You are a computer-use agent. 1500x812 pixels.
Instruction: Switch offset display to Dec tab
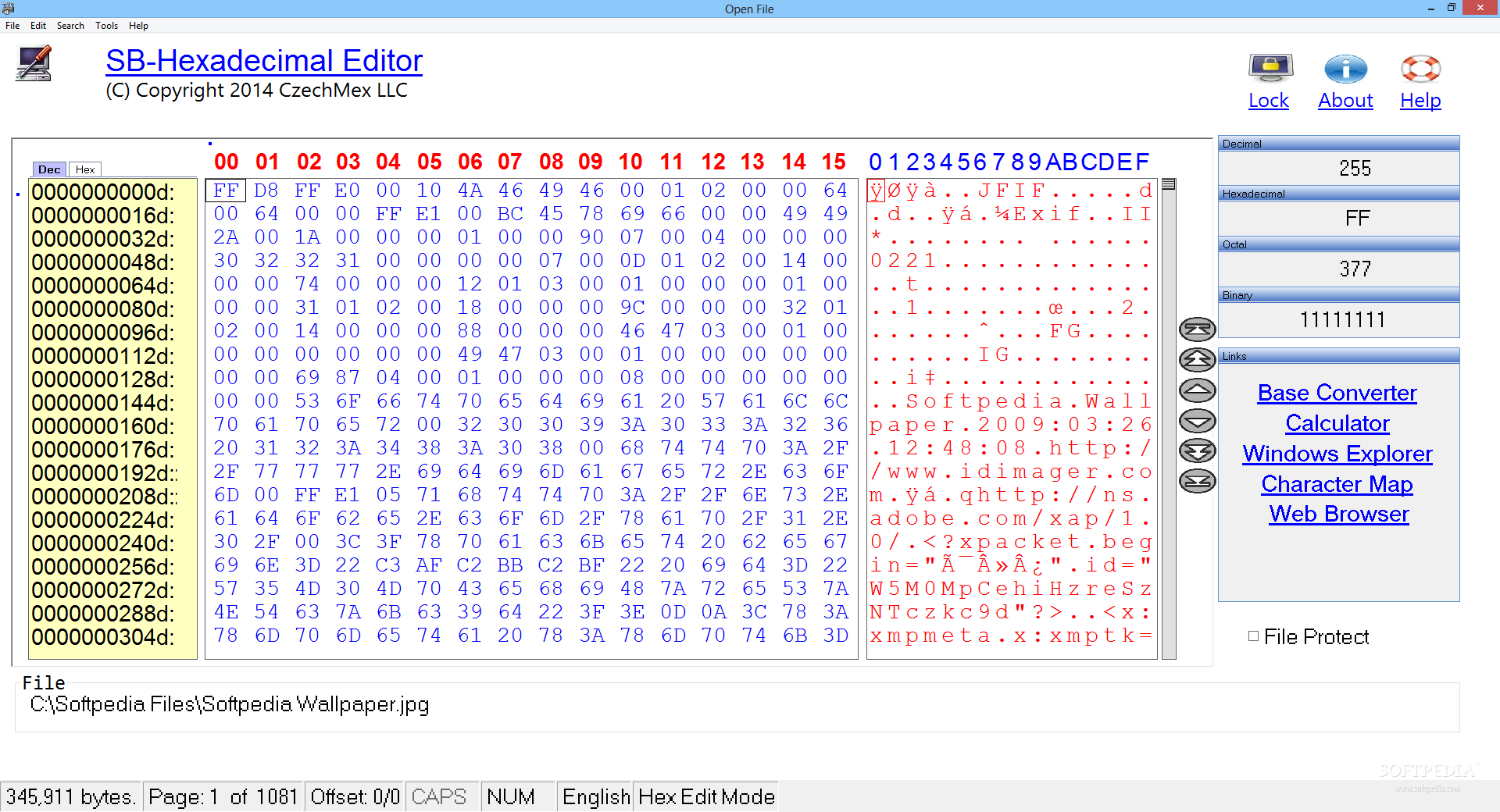[49, 169]
